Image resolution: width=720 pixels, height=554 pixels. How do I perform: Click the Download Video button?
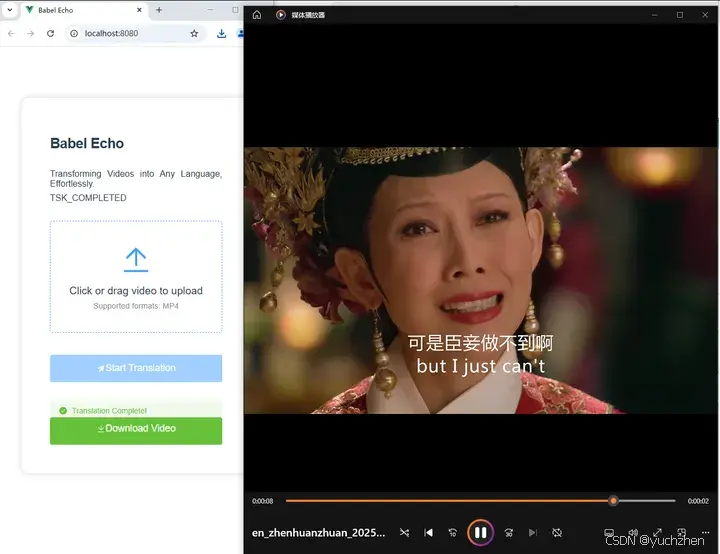coord(136,430)
